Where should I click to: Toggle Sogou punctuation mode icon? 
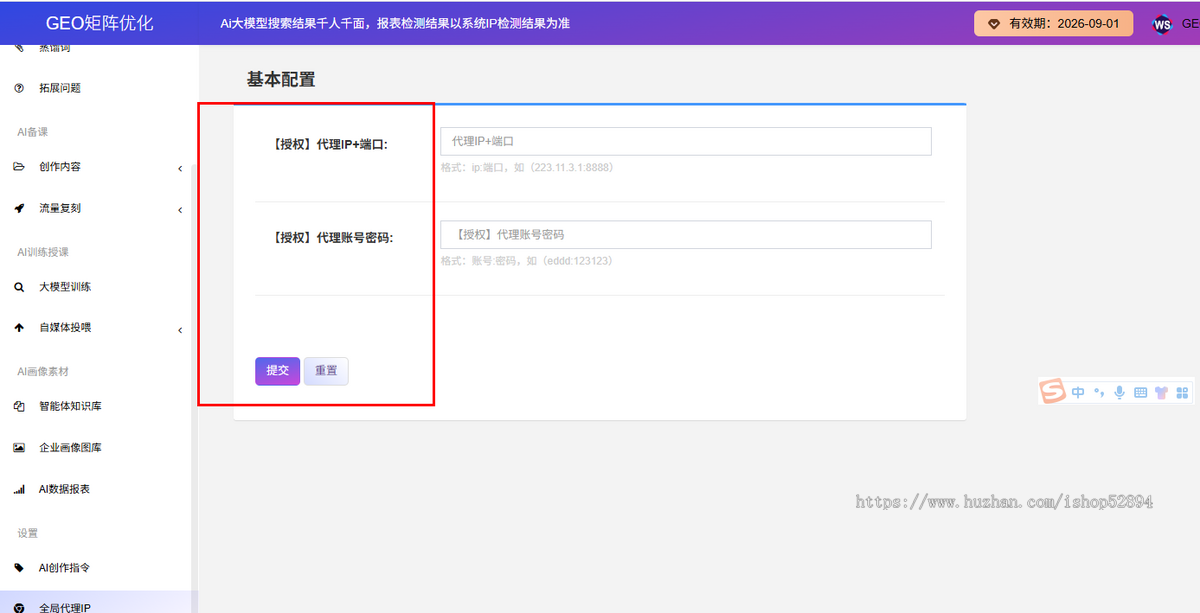1099,393
